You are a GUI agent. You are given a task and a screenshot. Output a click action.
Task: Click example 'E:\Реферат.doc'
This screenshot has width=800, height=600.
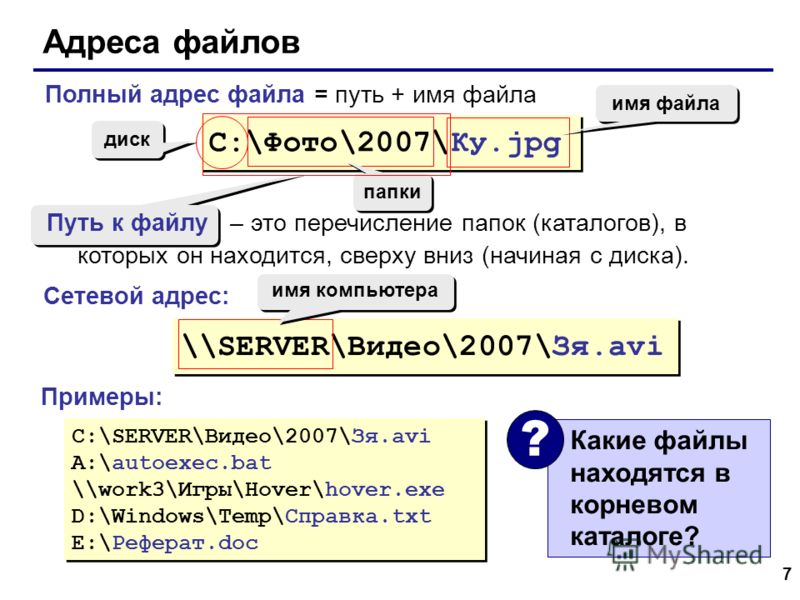pyautogui.click(x=165, y=542)
